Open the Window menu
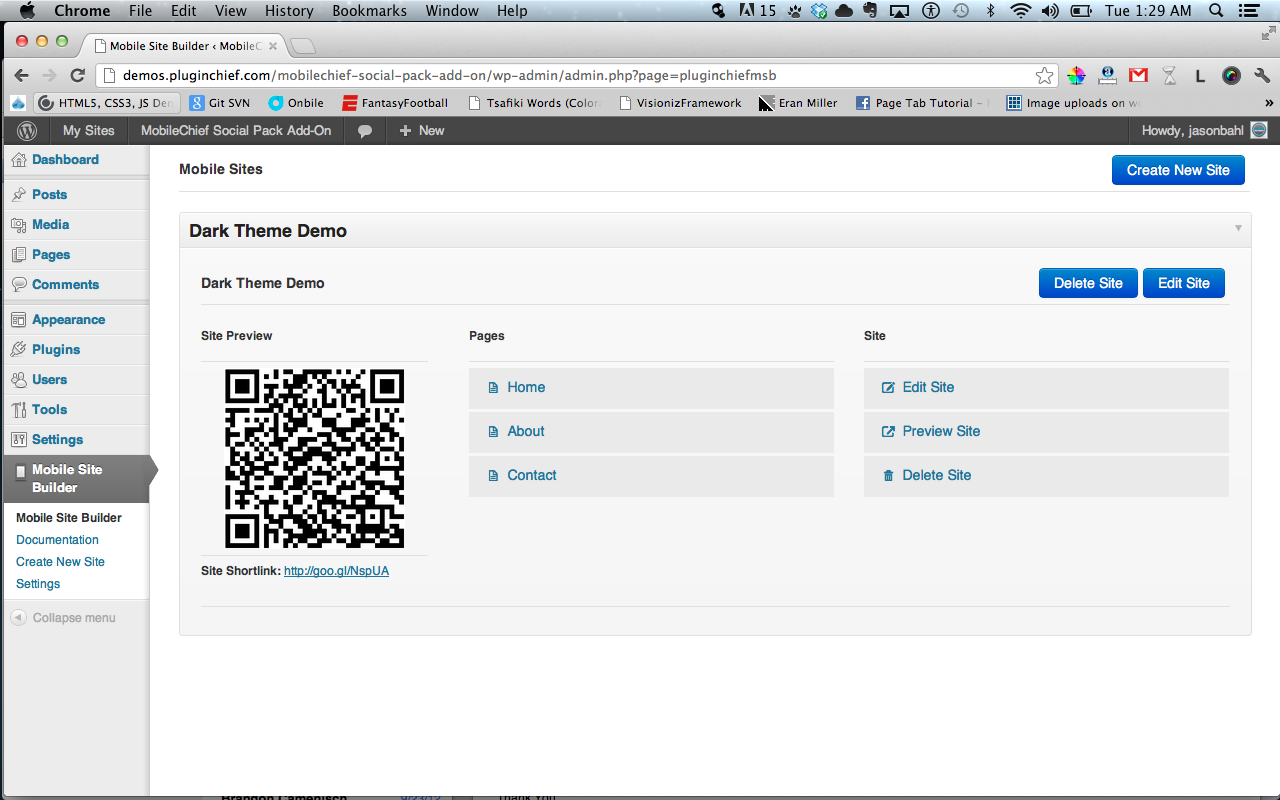 452,11
